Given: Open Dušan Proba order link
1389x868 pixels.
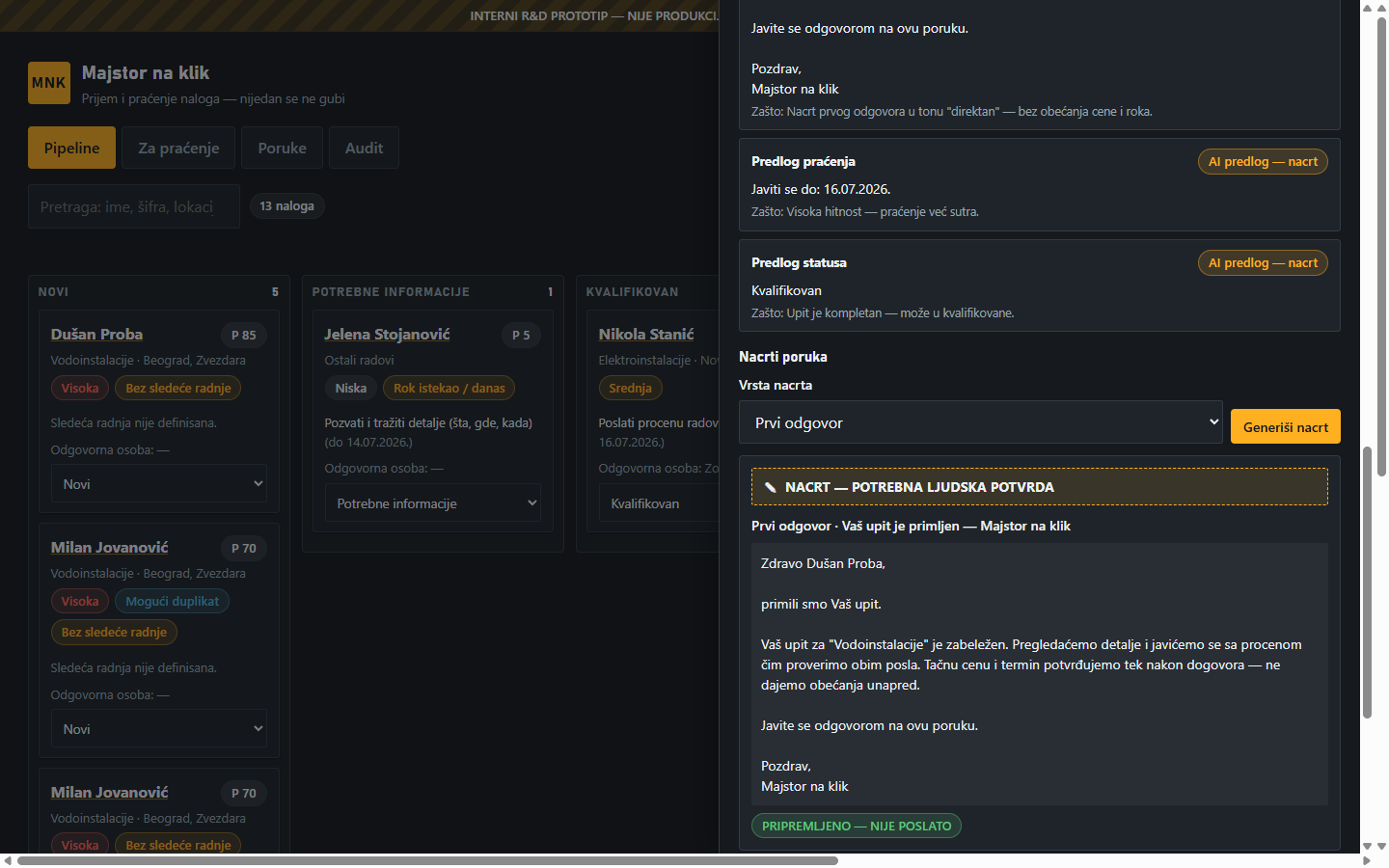Looking at the screenshot, I should click(96, 334).
